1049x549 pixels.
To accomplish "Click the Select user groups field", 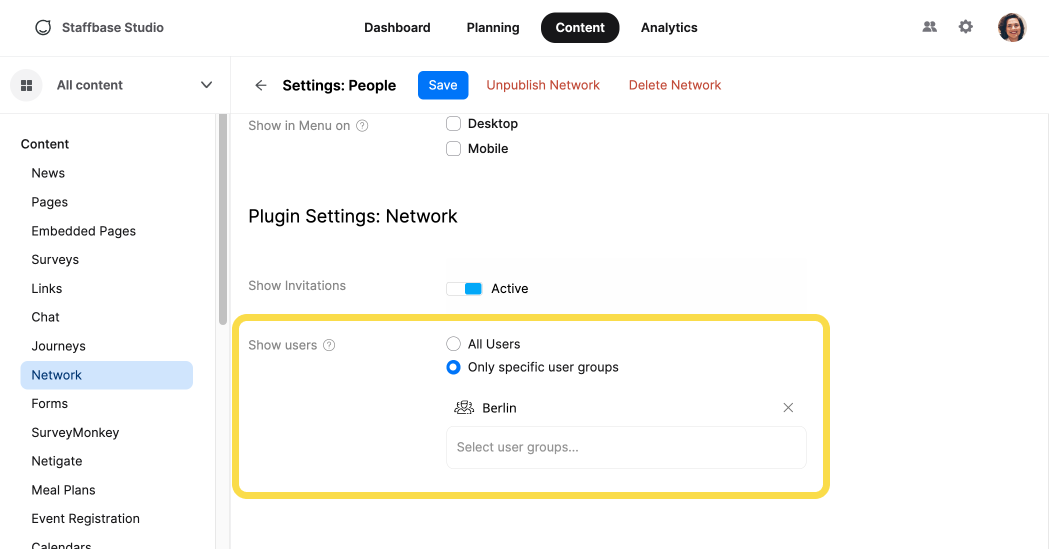I will pyautogui.click(x=626, y=447).
